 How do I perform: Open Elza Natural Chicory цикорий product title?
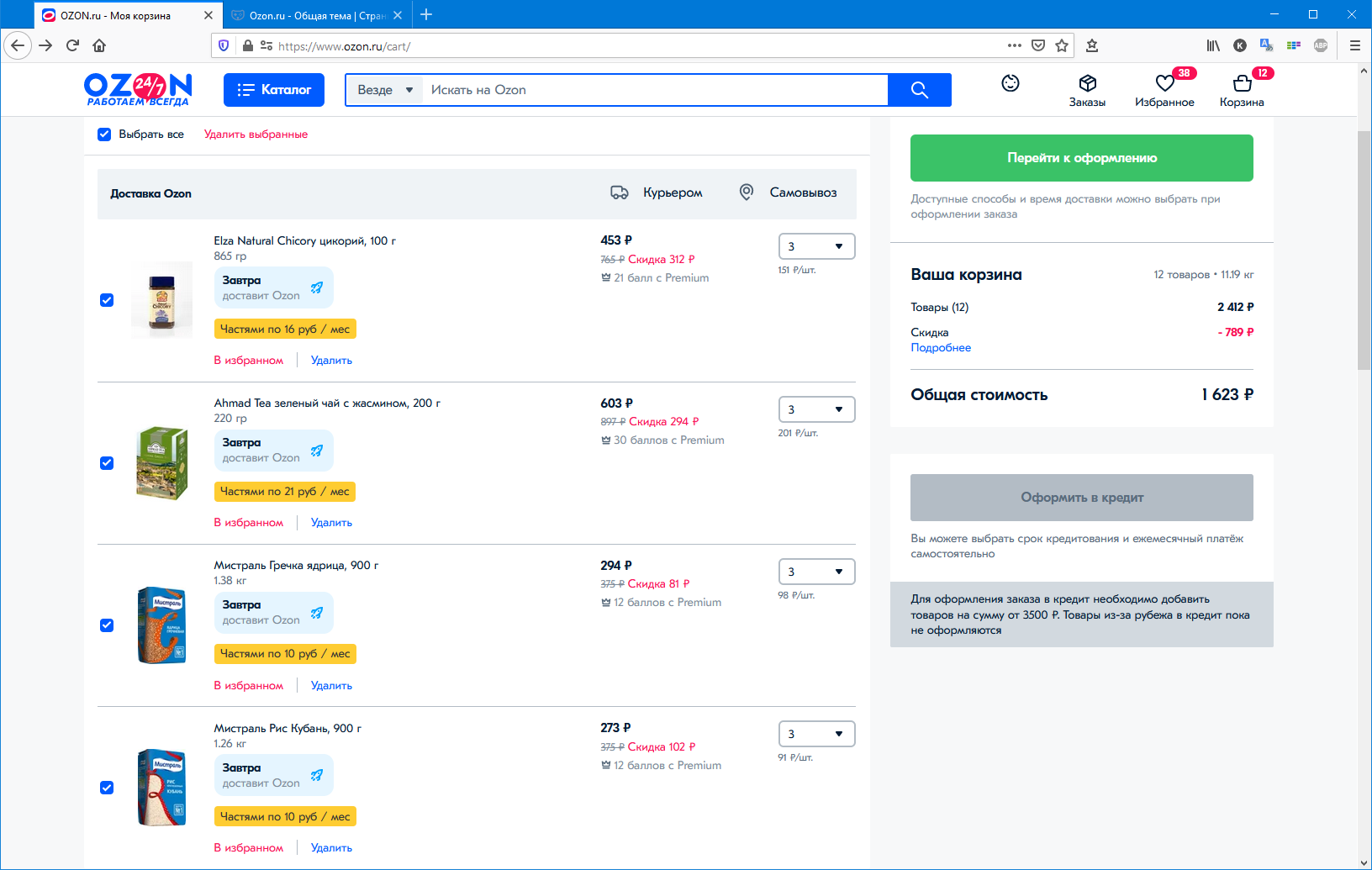(x=304, y=241)
